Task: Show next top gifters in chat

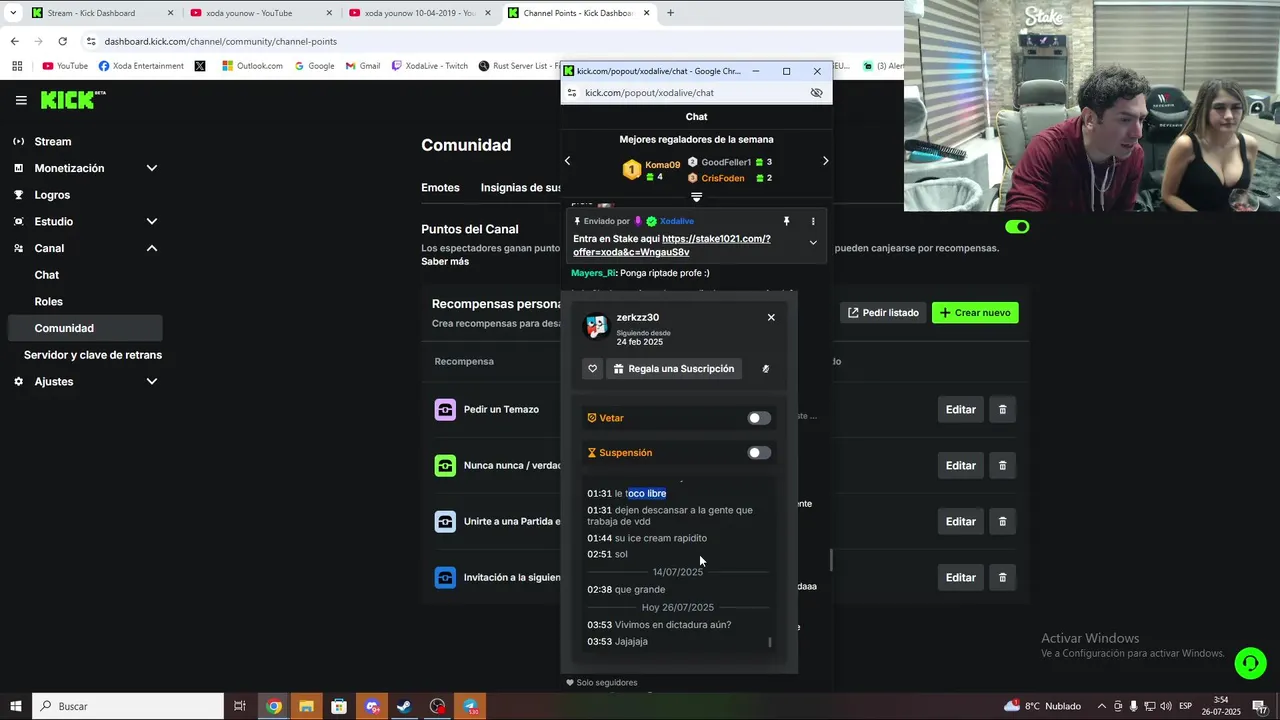Action: [825, 161]
